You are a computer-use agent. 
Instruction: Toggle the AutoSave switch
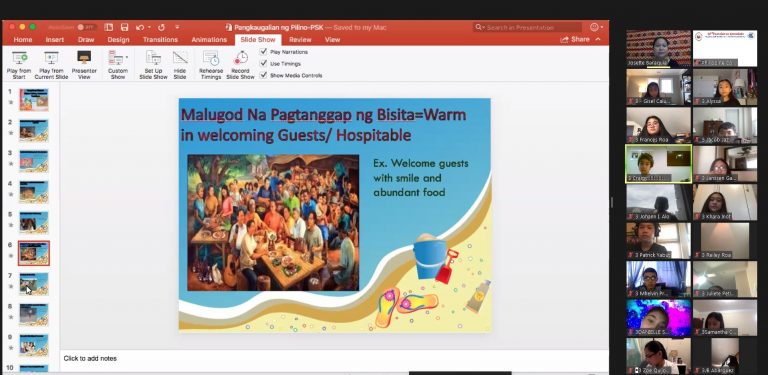pos(87,27)
